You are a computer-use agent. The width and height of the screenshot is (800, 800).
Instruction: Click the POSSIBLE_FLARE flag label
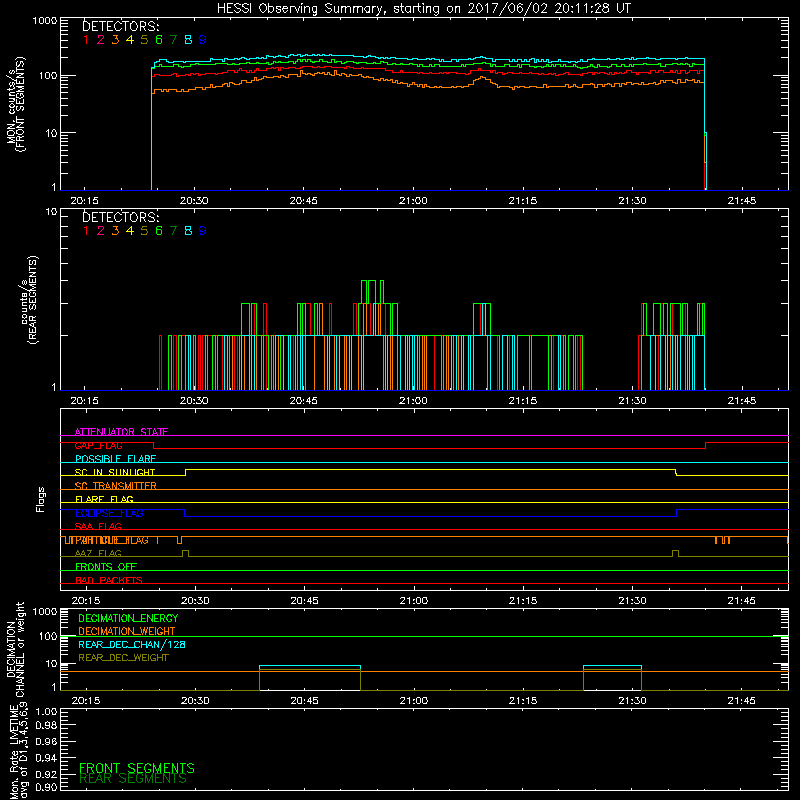(115, 459)
